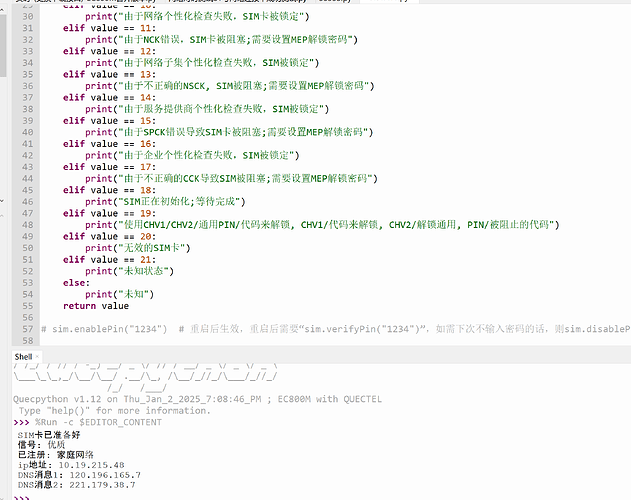Image resolution: width=631 pixels, height=500 pixels.
Task: Click line number 47 in the gutter
Action: (x=28, y=213)
